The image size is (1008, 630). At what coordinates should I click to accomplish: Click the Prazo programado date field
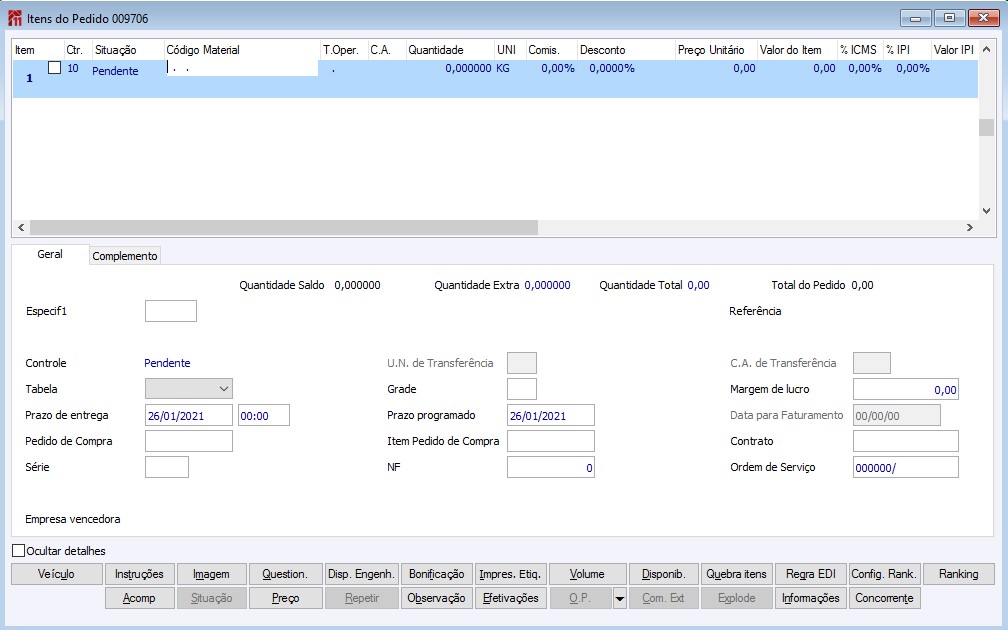tap(551, 415)
